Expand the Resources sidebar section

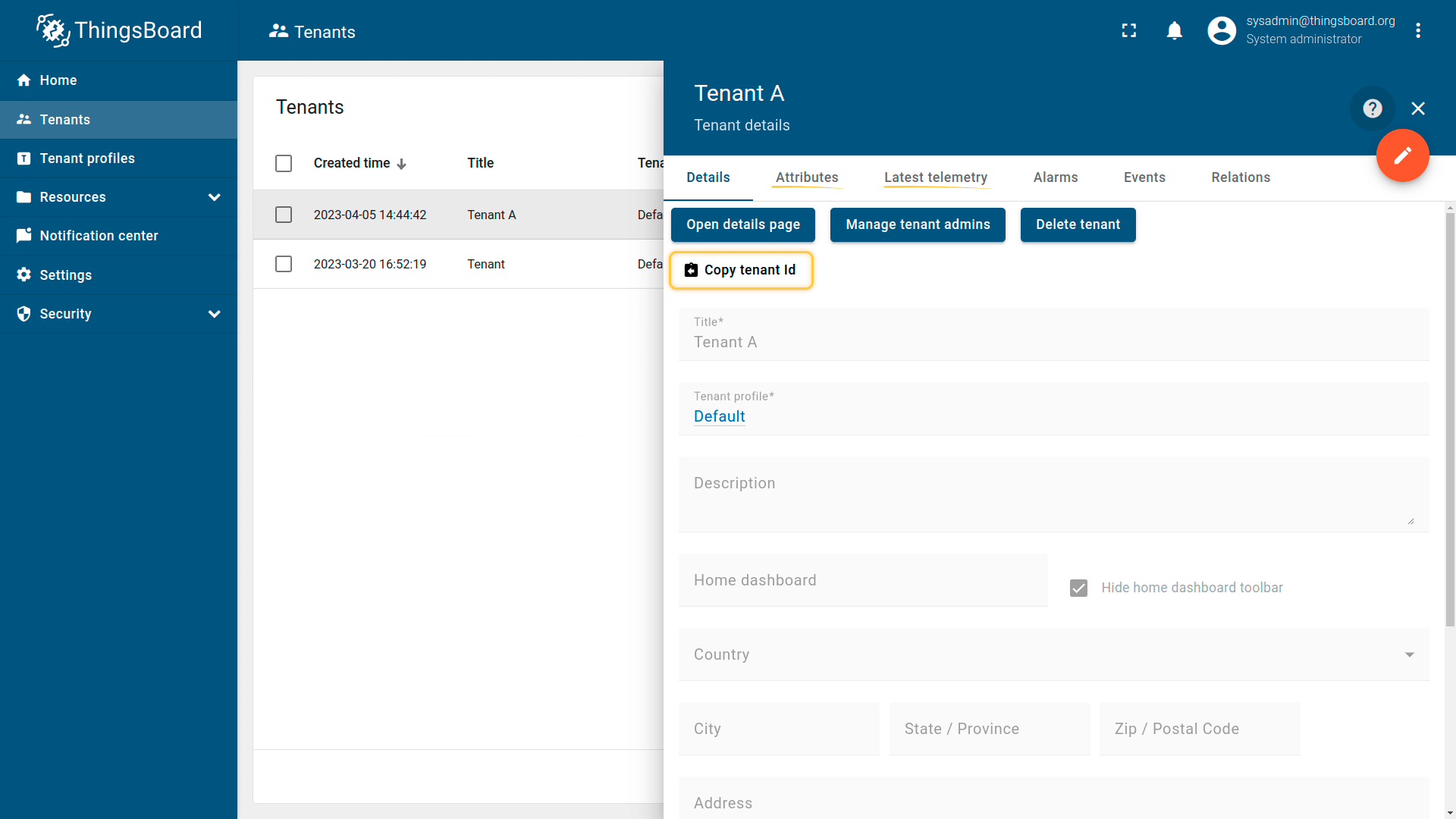pyautogui.click(x=214, y=197)
